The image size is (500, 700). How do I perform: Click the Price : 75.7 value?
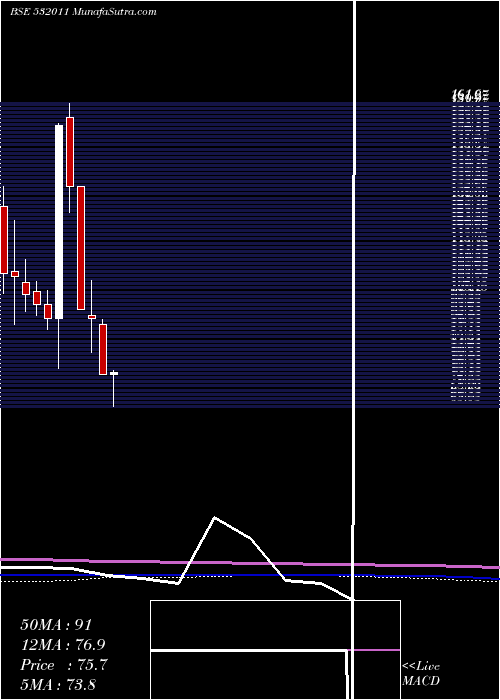63,665
